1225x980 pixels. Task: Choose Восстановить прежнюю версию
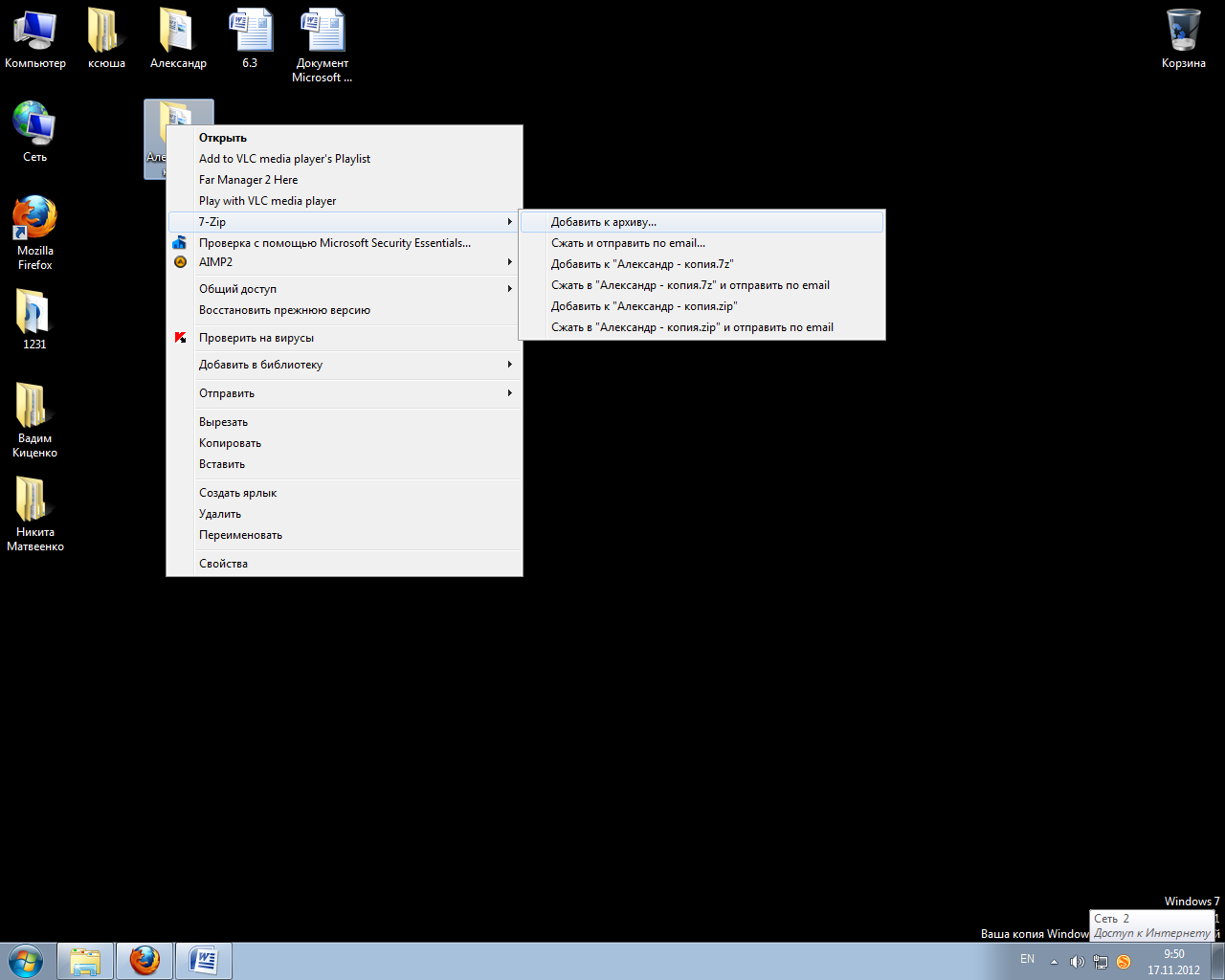pyautogui.click(x=345, y=310)
